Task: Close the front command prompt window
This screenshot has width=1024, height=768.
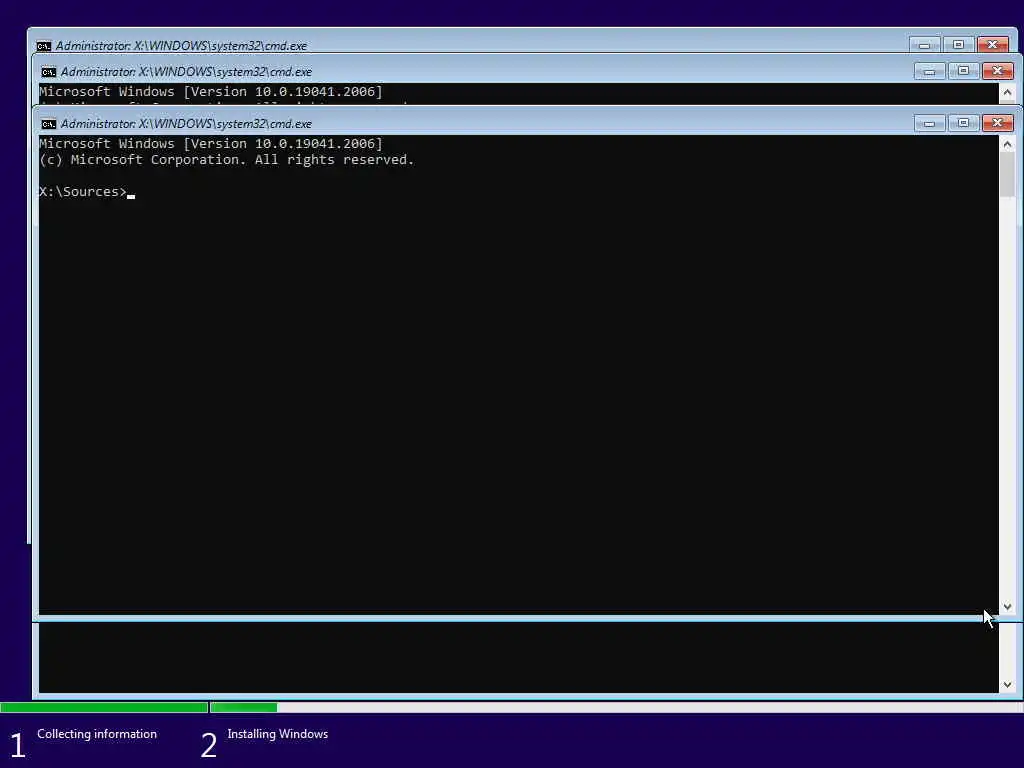Action: (x=997, y=123)
